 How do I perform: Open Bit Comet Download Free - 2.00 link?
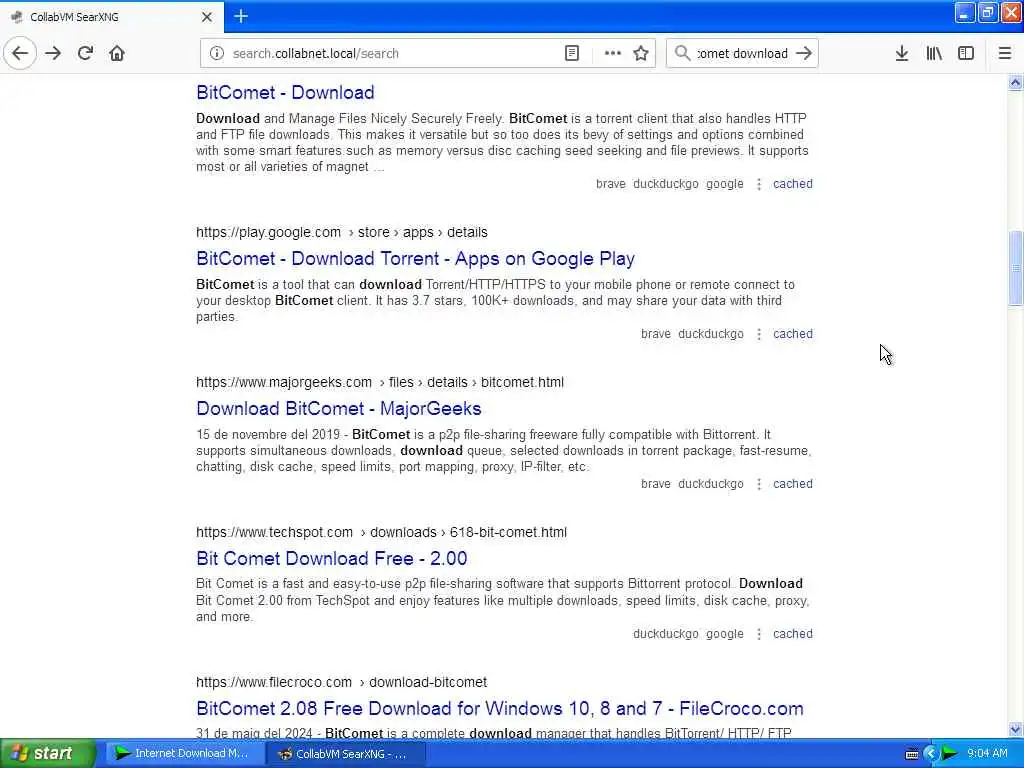(332, 558)
